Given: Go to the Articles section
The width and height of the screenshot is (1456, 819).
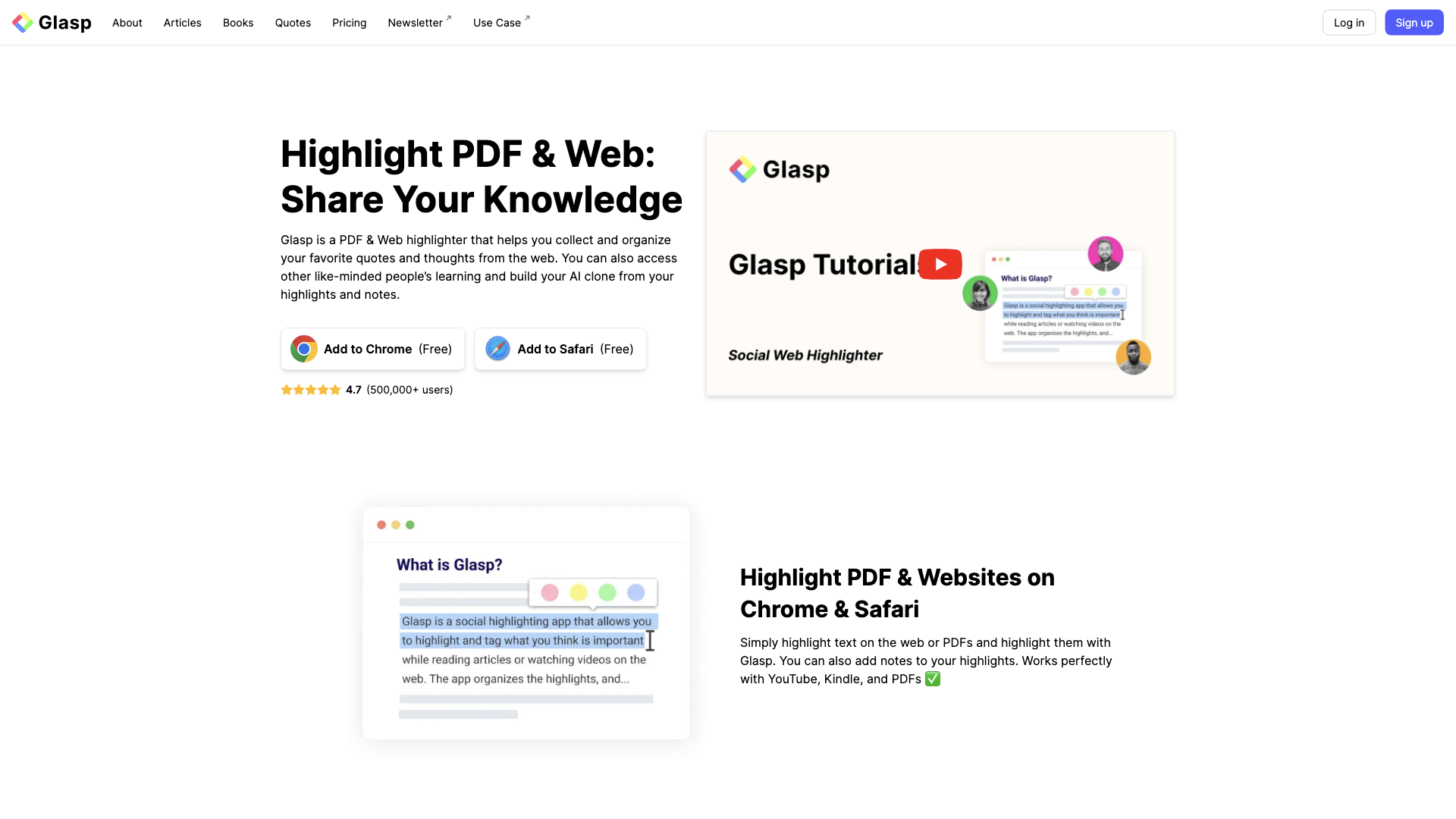Looking at the screenshot, I should [x=183, y=23].
